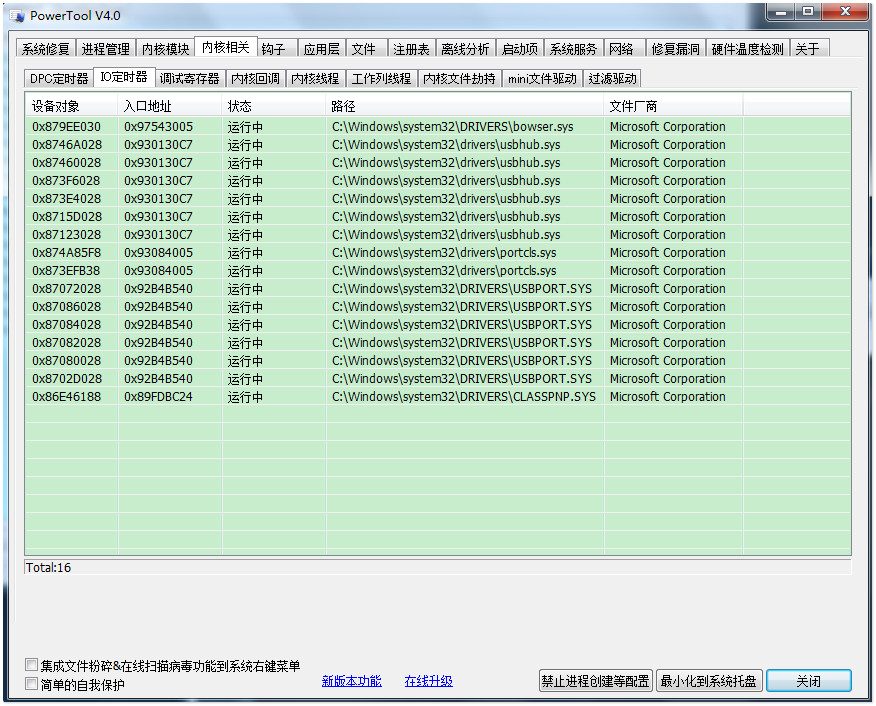
Task: Open the 启动项 tab
Action: [520, 49]
